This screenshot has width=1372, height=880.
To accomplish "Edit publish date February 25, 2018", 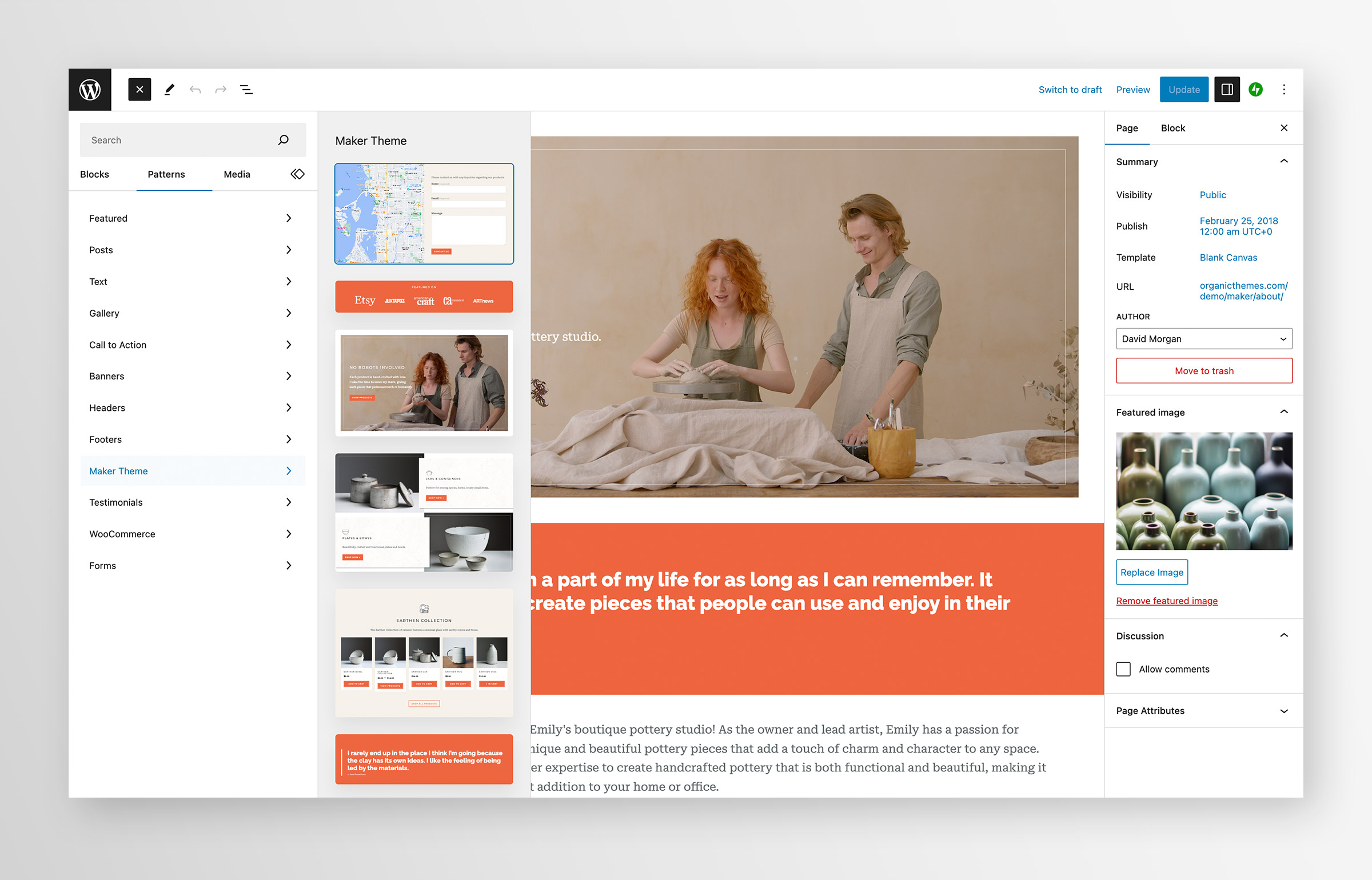I will (1238, 226).
